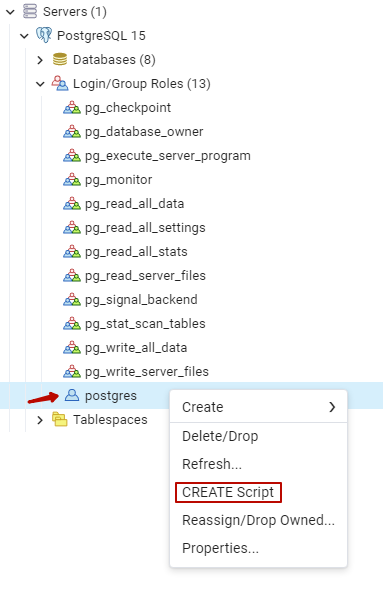
Task: Click the Login/Group Roles icon
Action: pyautogui.click(x=60, y=83)
